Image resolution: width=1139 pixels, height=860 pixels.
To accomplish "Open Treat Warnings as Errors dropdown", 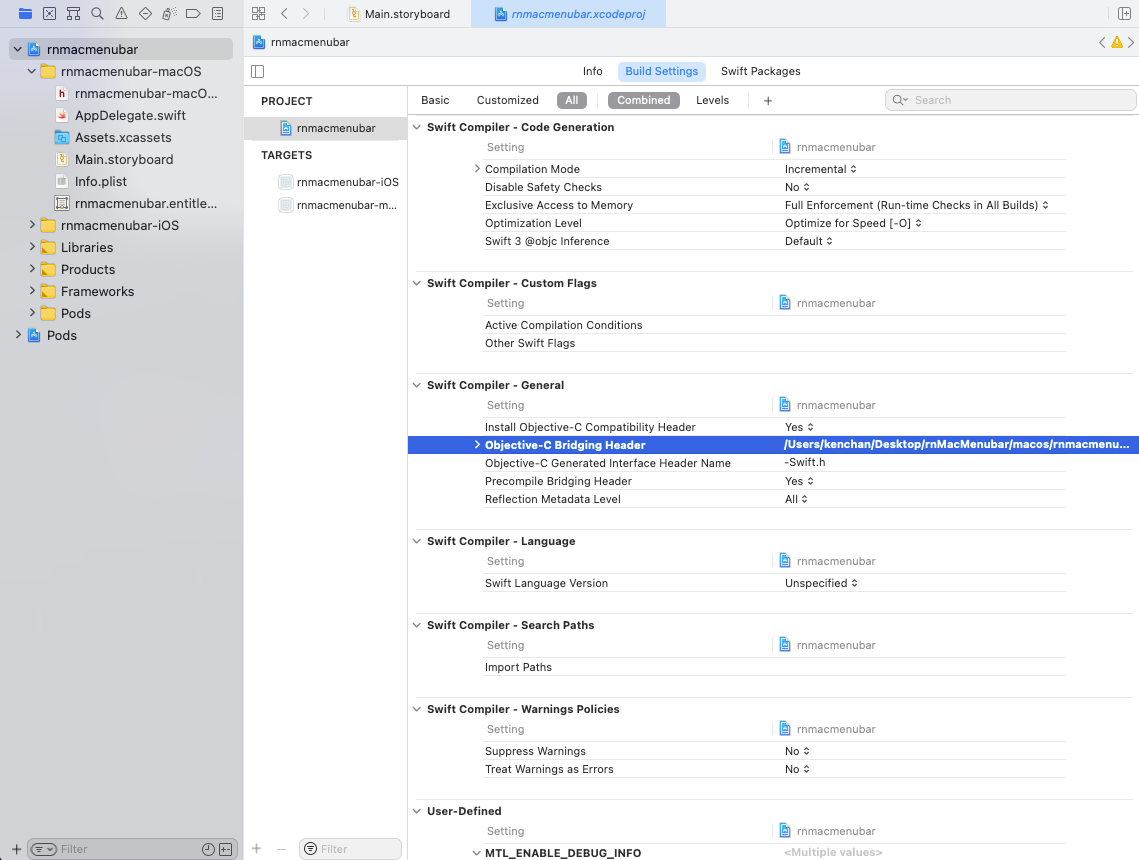I will click(798, 769).
